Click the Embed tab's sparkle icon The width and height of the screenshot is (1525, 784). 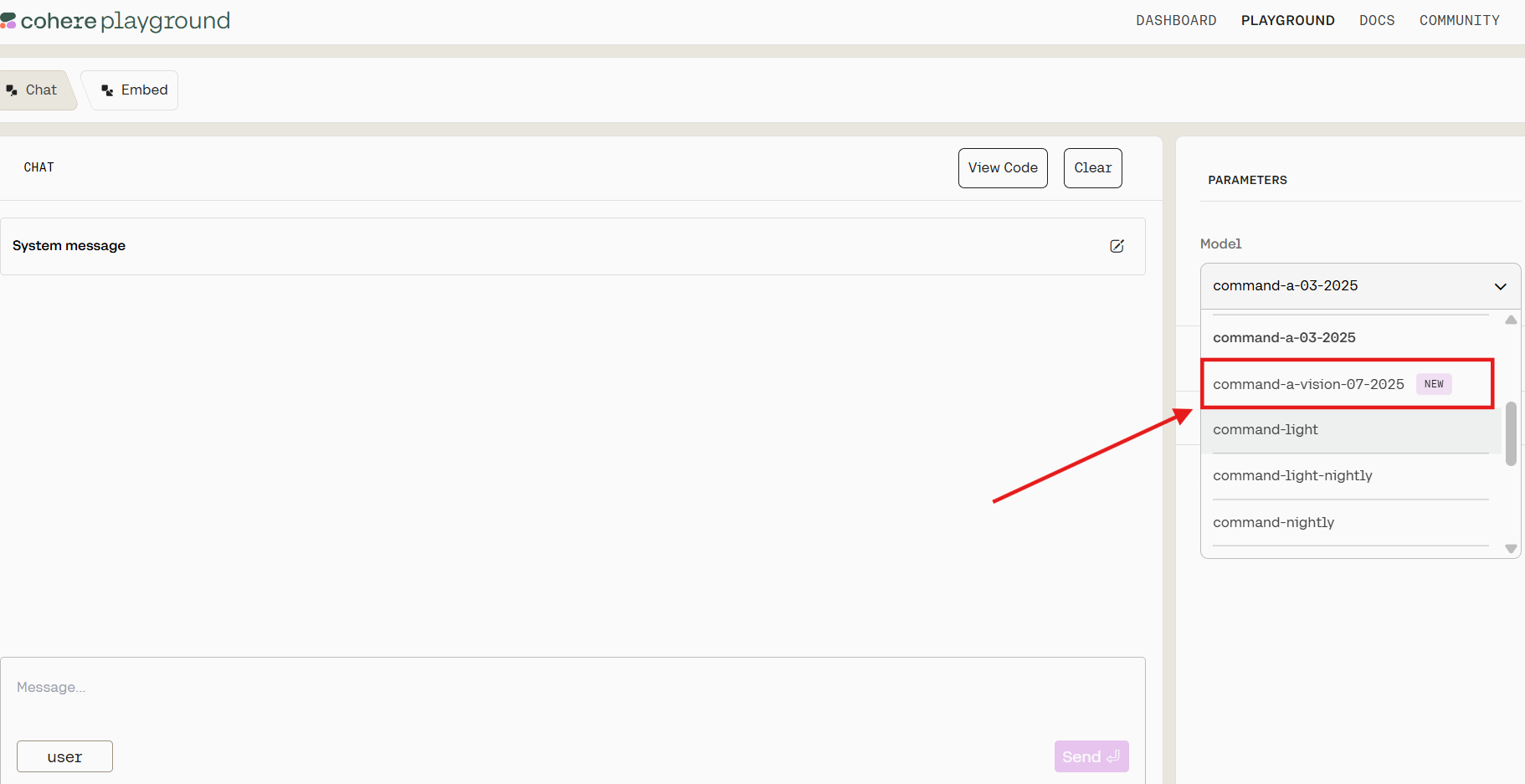(x=105, y=90)
